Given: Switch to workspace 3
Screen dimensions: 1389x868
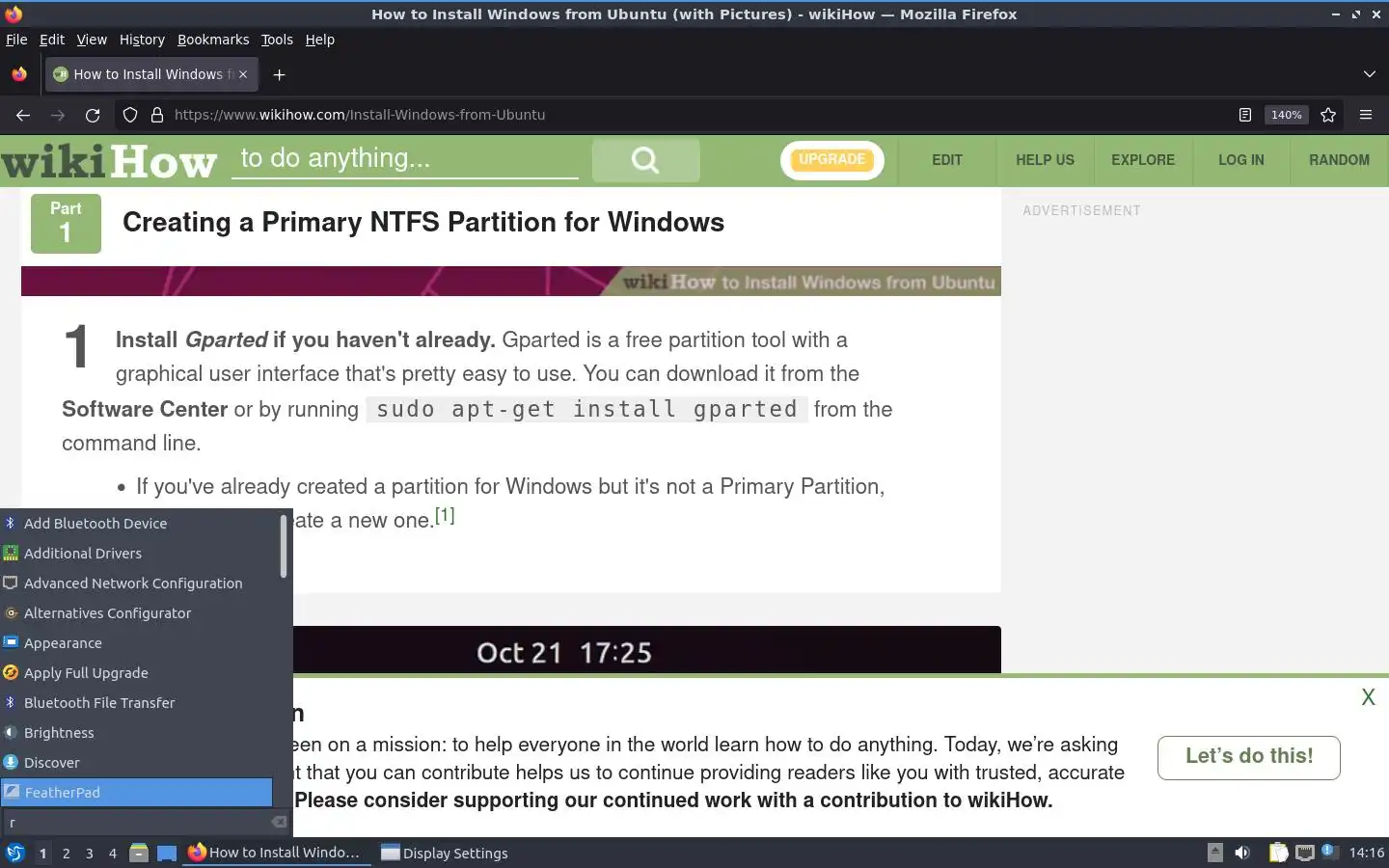Looking at the screenshot, I should point(89,853).
